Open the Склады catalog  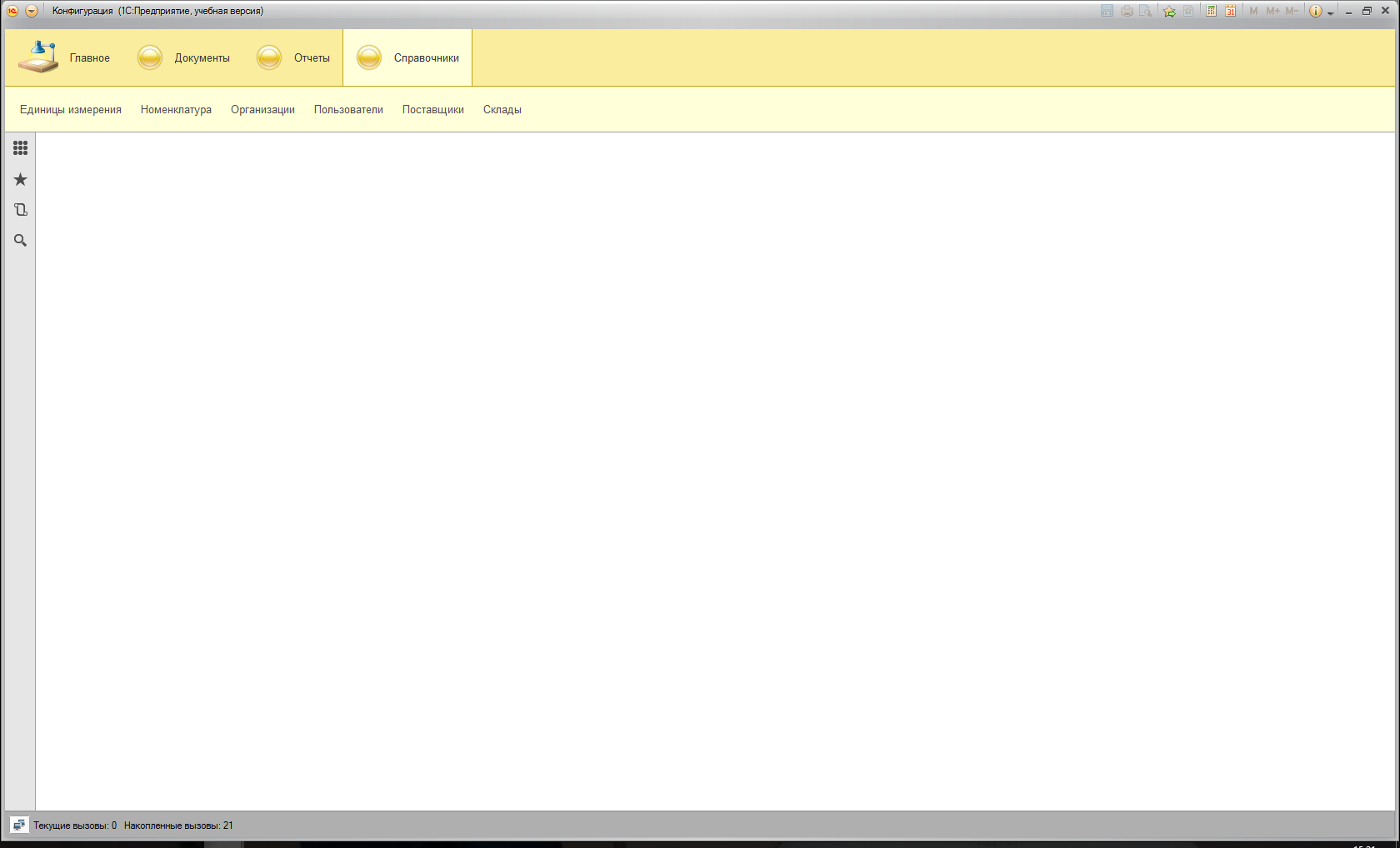[502, 109]
